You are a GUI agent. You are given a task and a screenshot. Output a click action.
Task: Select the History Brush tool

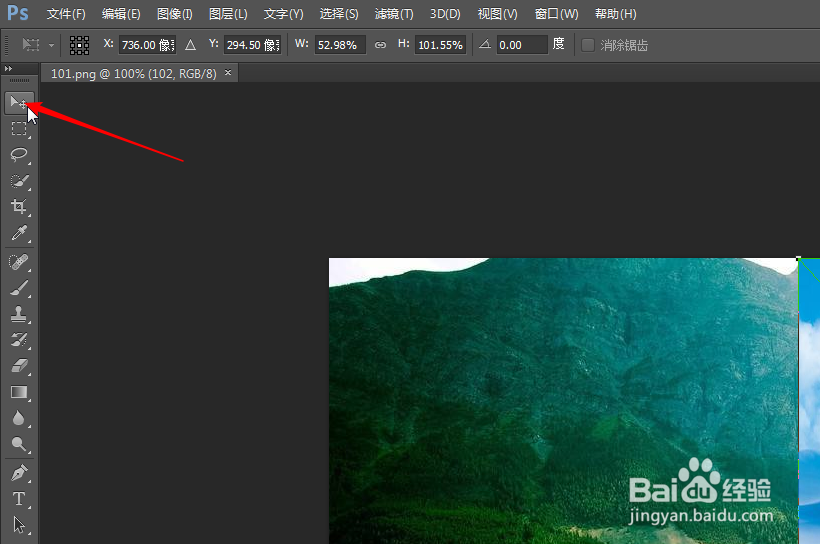[19, 340]
